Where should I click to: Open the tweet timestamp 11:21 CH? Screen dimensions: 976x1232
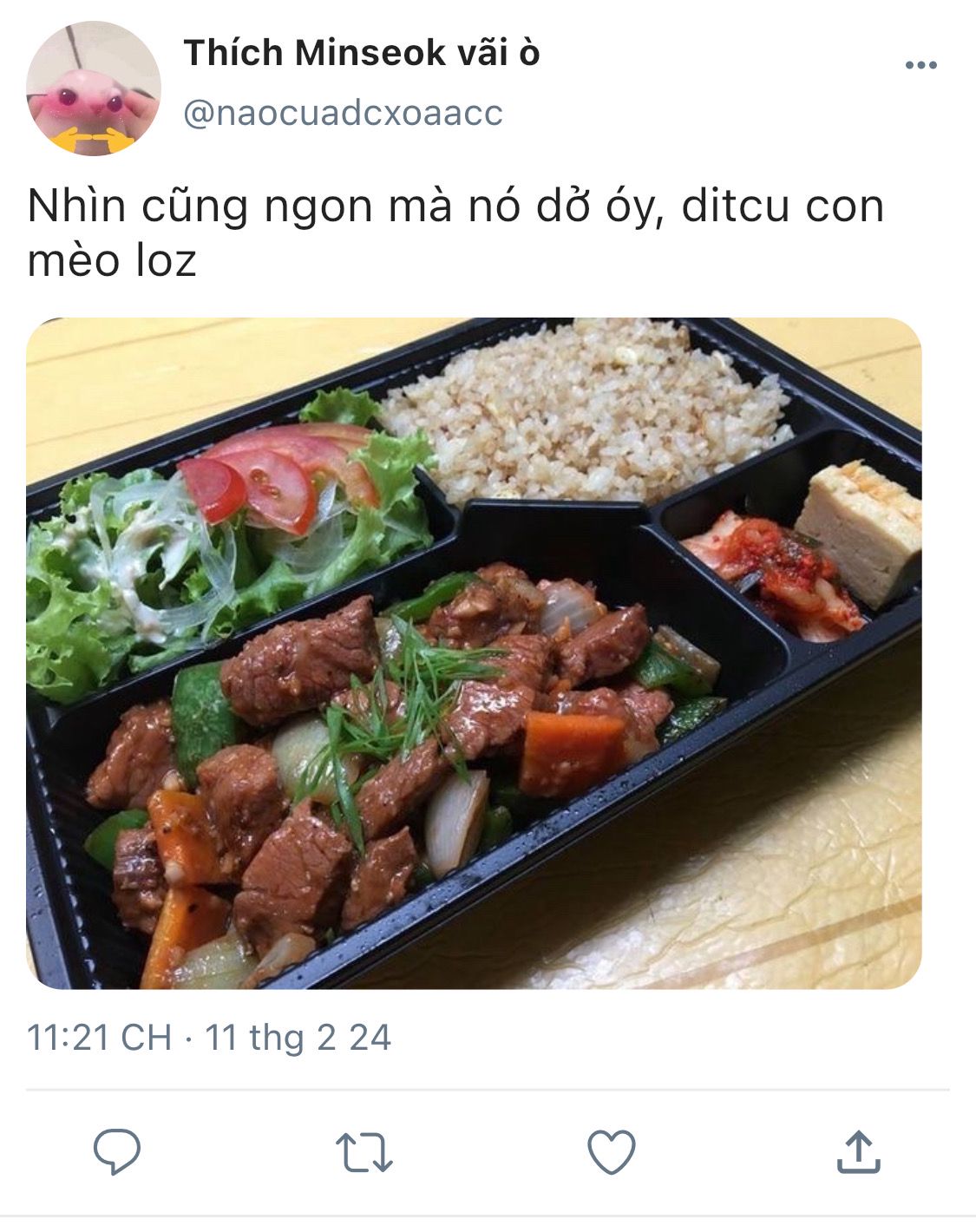[x=99, y=1038]
